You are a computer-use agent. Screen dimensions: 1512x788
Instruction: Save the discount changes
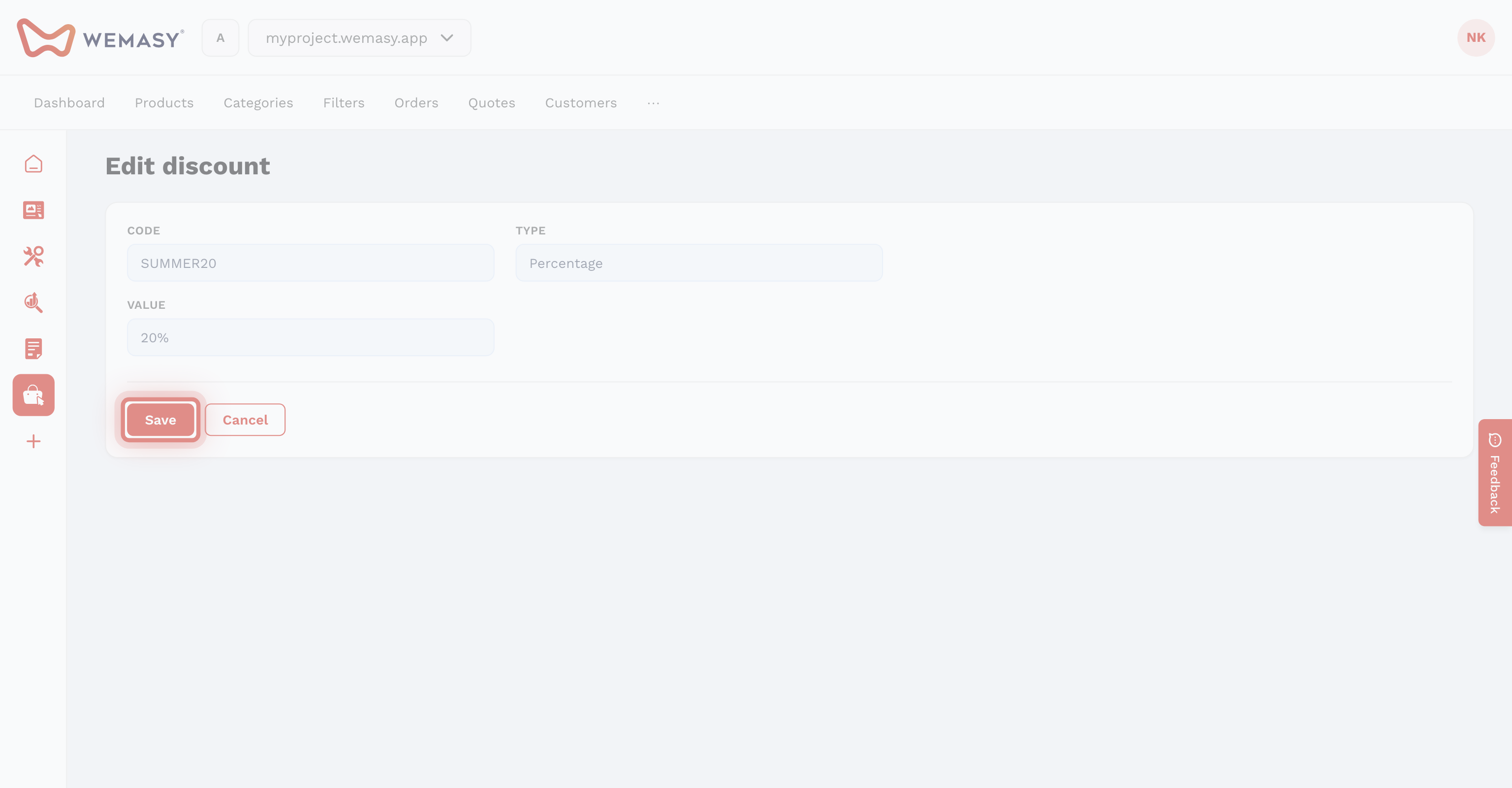(160, 420)
